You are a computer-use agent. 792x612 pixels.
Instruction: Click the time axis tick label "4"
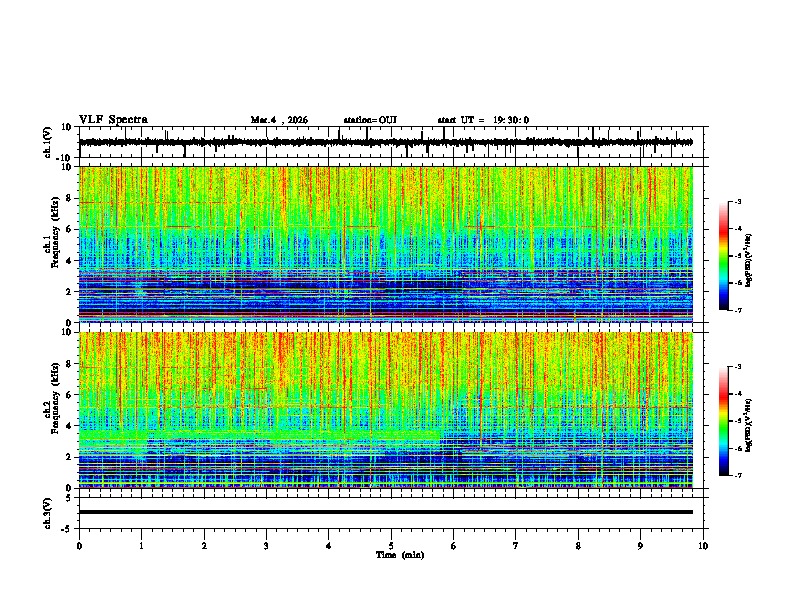tap(329, 546)
